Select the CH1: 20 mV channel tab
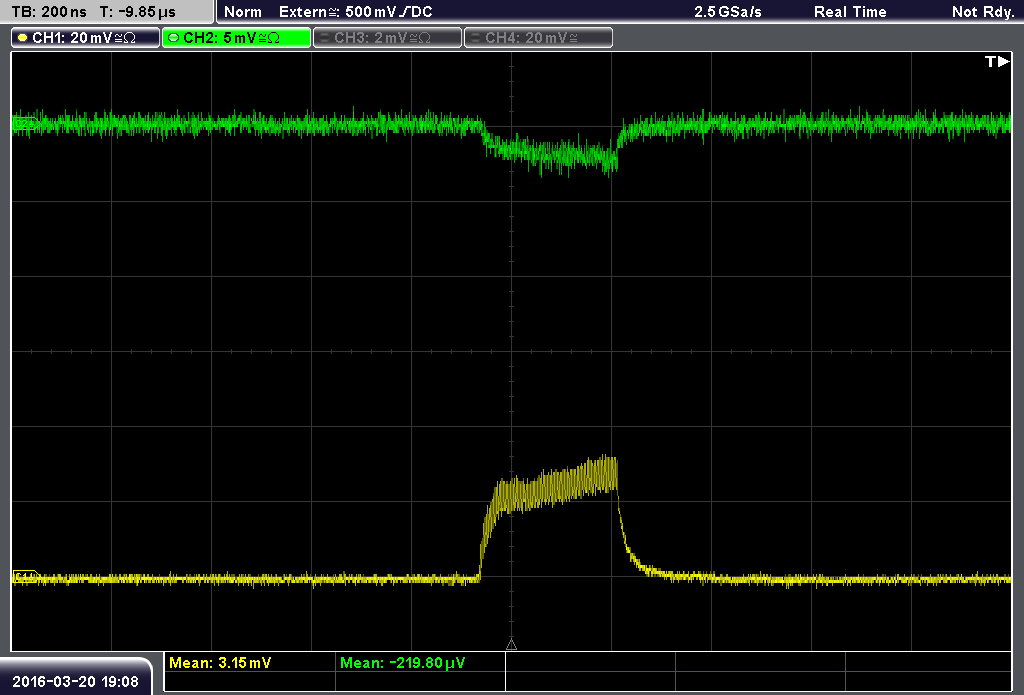This screenshot has width=1024, height=695. (x=86, y=38)
